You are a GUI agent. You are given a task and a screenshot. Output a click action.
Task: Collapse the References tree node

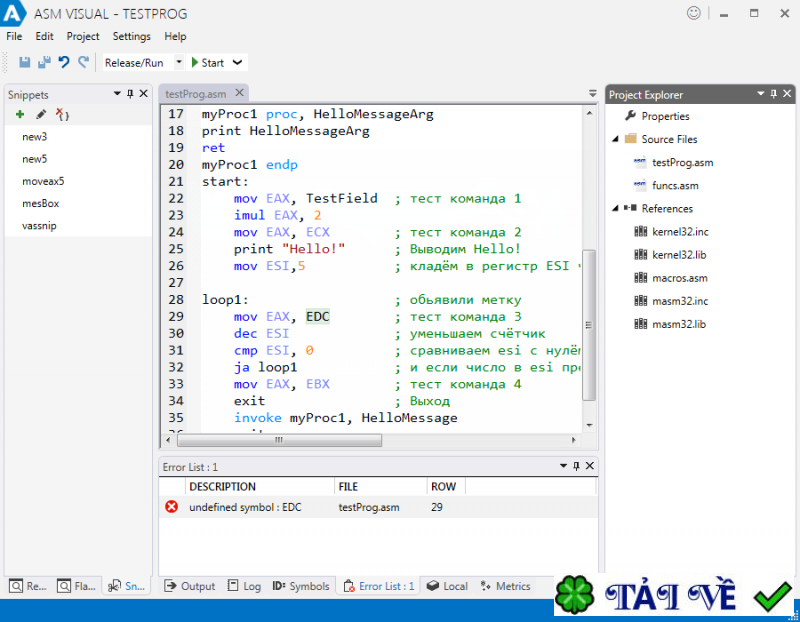click(x=616, y=209)
